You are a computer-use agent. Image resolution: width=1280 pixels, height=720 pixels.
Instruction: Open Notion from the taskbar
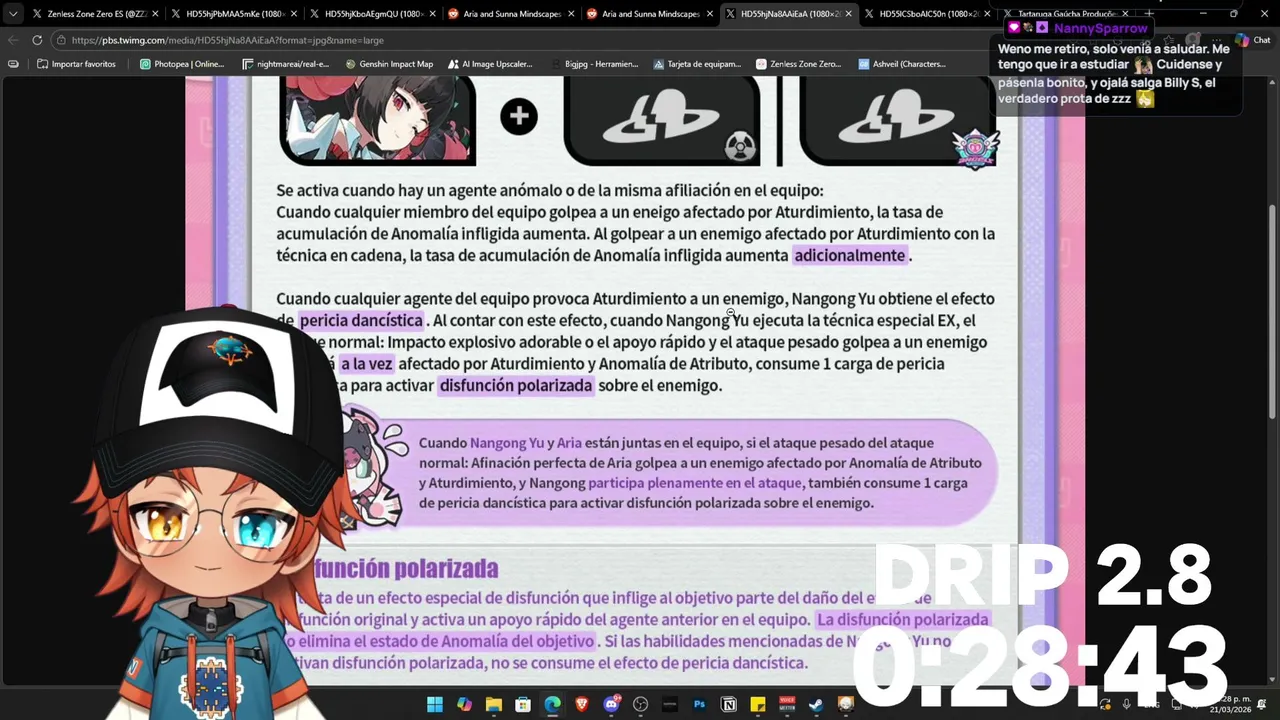[729, 704]
